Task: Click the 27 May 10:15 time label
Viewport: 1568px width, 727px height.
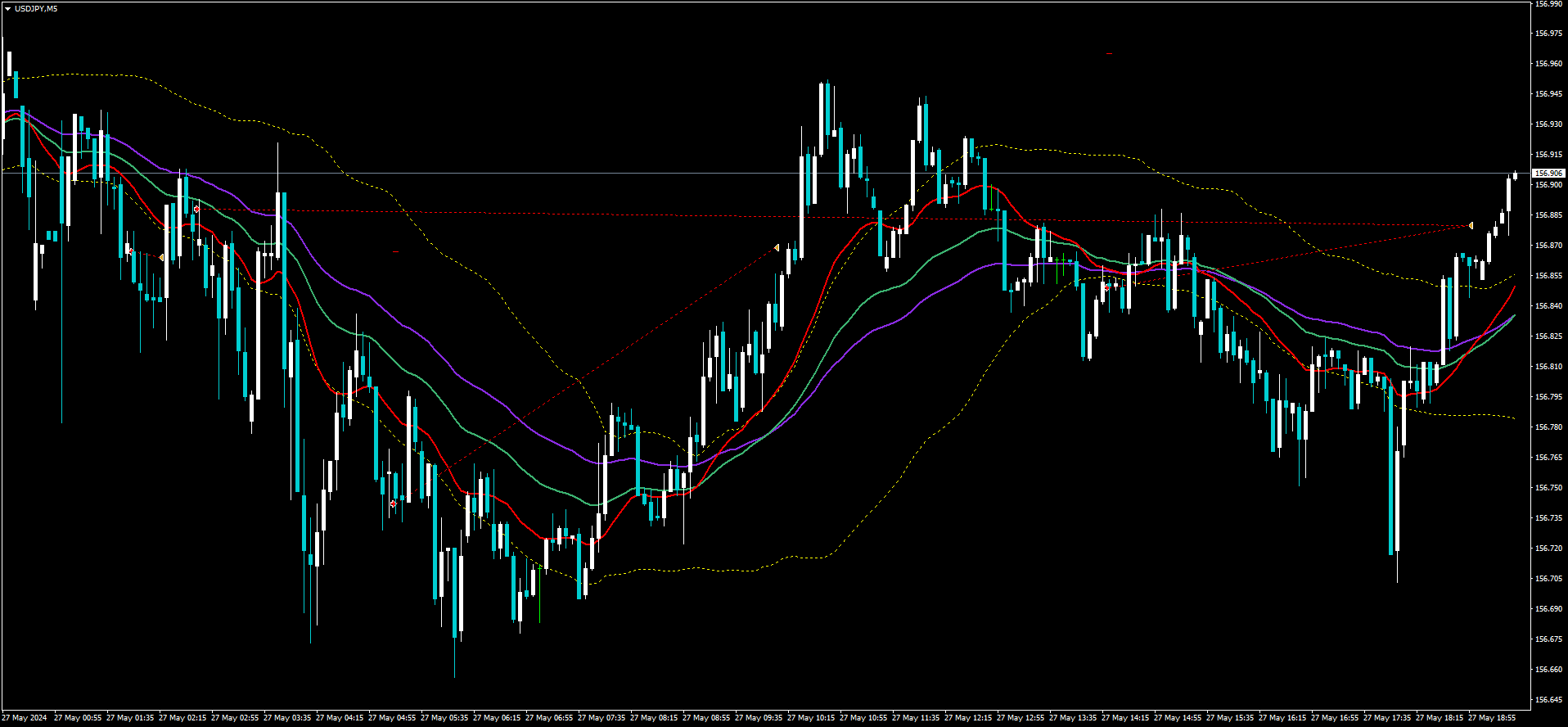Action: coord(811,718)
